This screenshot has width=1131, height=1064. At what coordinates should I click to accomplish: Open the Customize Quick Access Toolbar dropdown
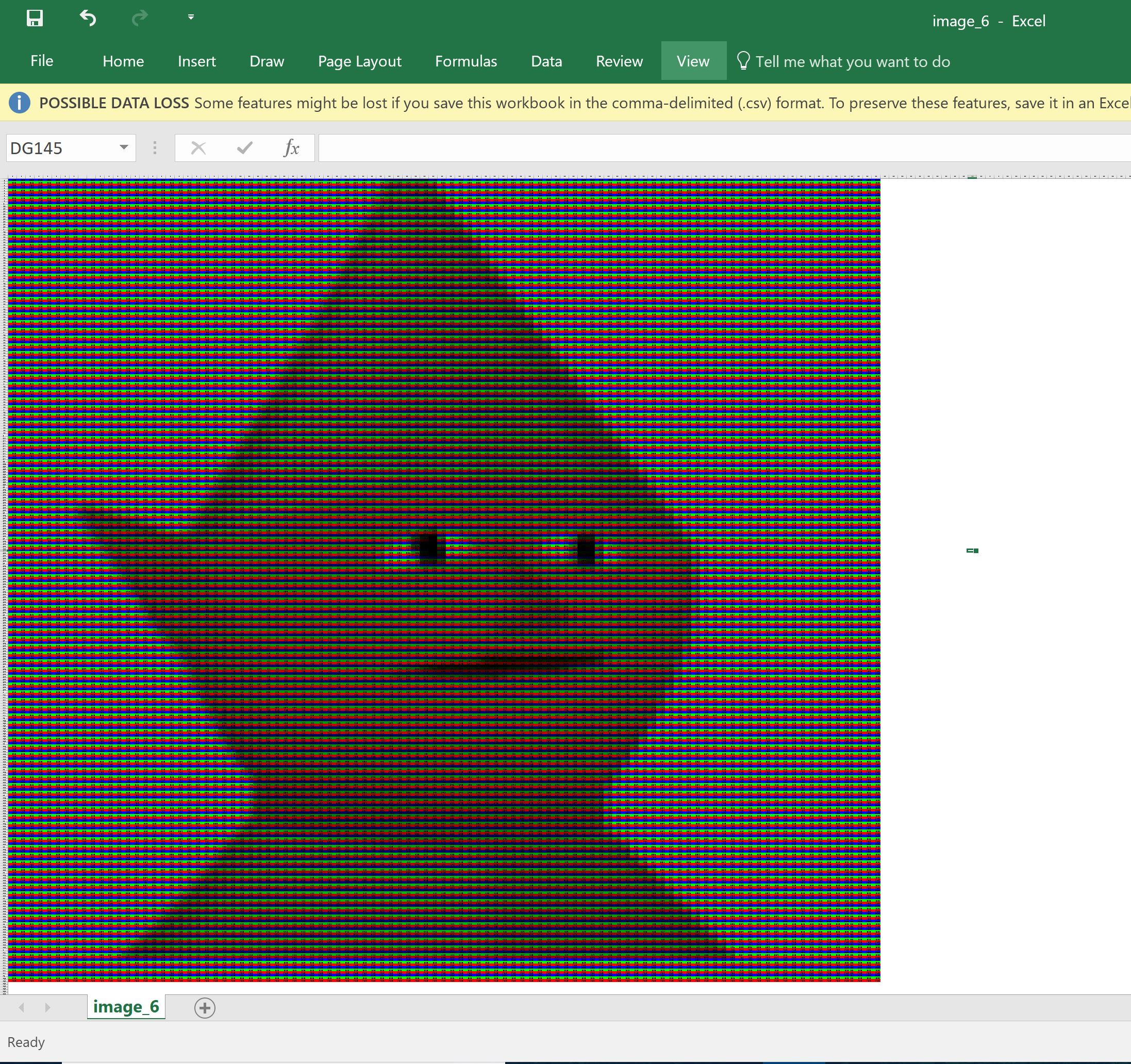(x=190, y=17)
